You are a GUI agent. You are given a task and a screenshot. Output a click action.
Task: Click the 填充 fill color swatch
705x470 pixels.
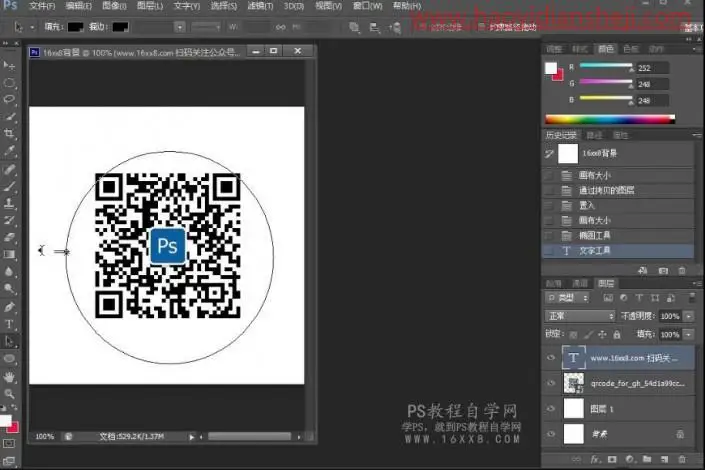click(76, 27)
